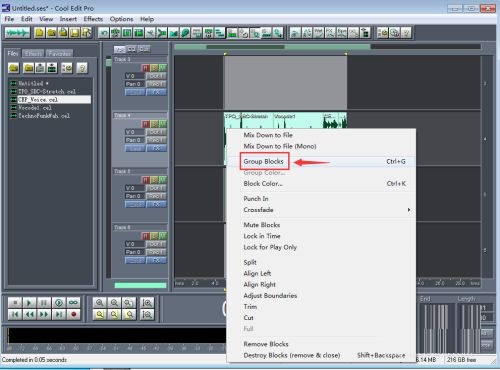Click the circled Play to End button
This screenshot has width=500, height=370.
[59, 303]
